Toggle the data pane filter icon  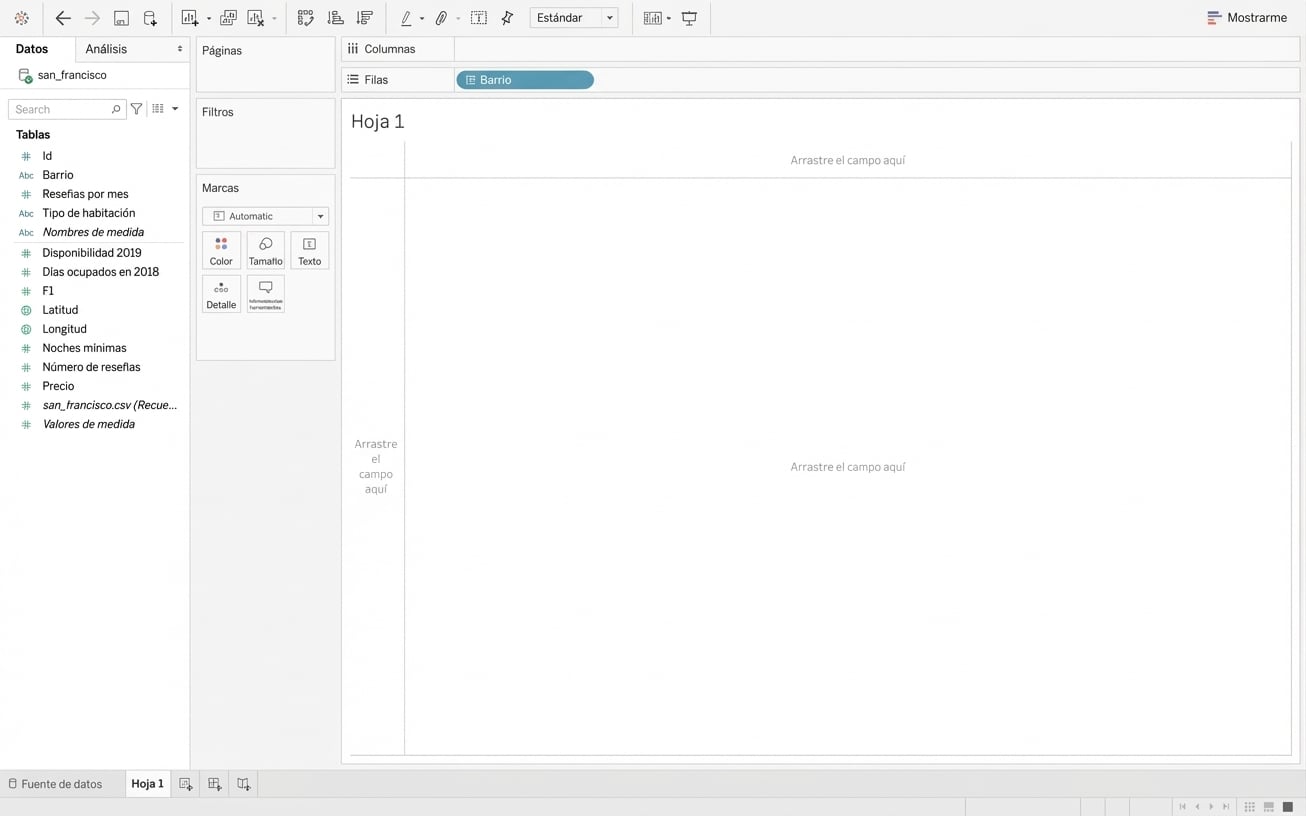[x=137, y=109]
